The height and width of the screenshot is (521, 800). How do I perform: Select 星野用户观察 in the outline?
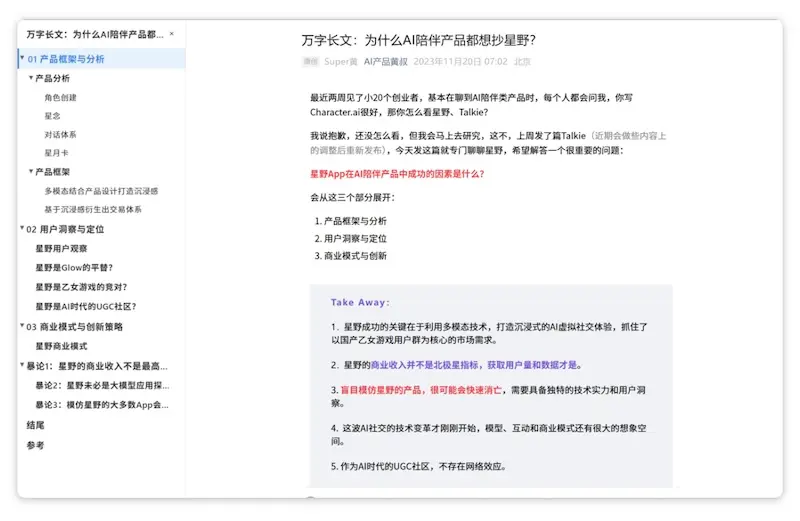61,249
